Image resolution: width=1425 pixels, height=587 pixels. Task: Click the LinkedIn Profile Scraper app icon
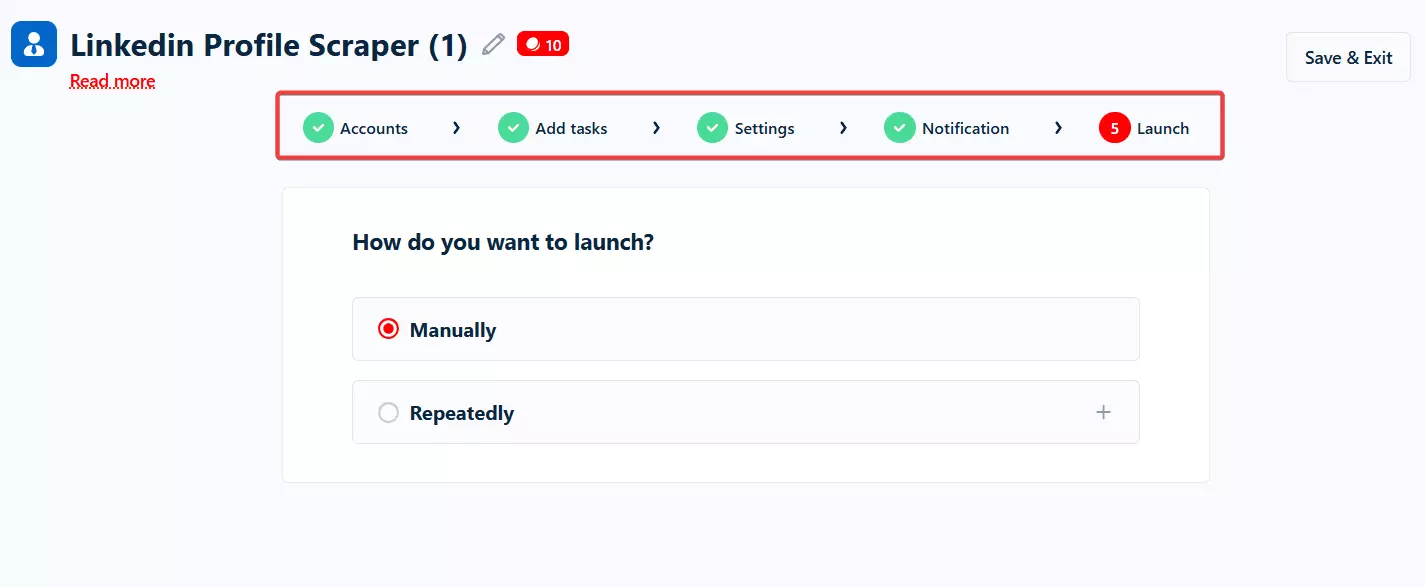click(x=34, y=44)
